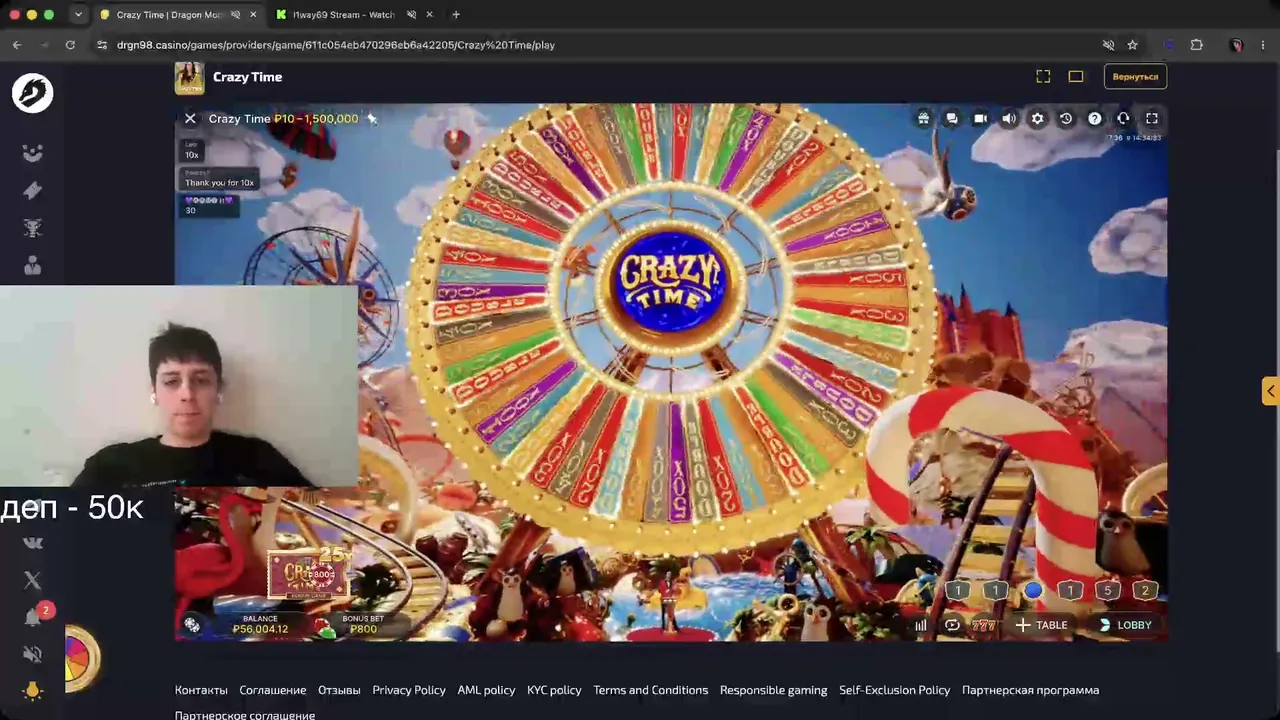1280x720 pixels.
Task: Open the browser extensions puzzle icon
Action: tap(1196, 45)
